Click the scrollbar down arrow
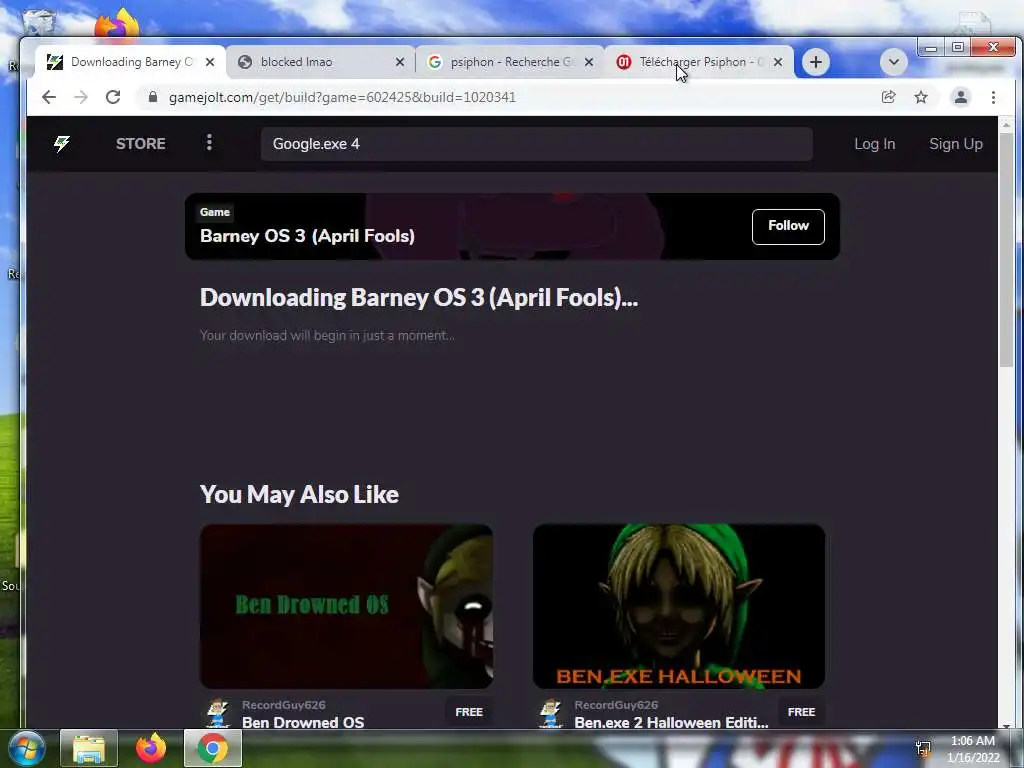1024x768 pixels. (x=1006, y=724)
